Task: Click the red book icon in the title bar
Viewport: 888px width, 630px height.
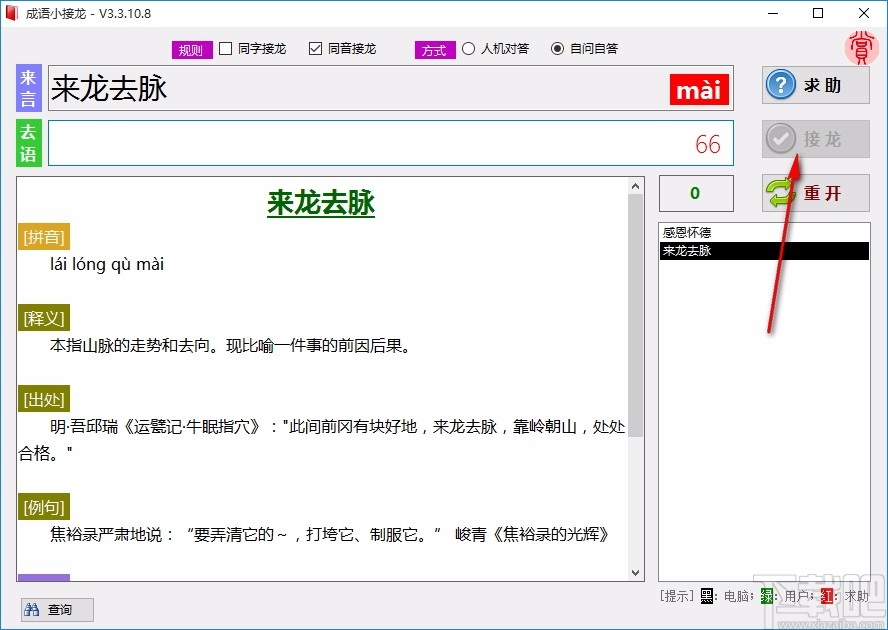Action: click(13, 13)
